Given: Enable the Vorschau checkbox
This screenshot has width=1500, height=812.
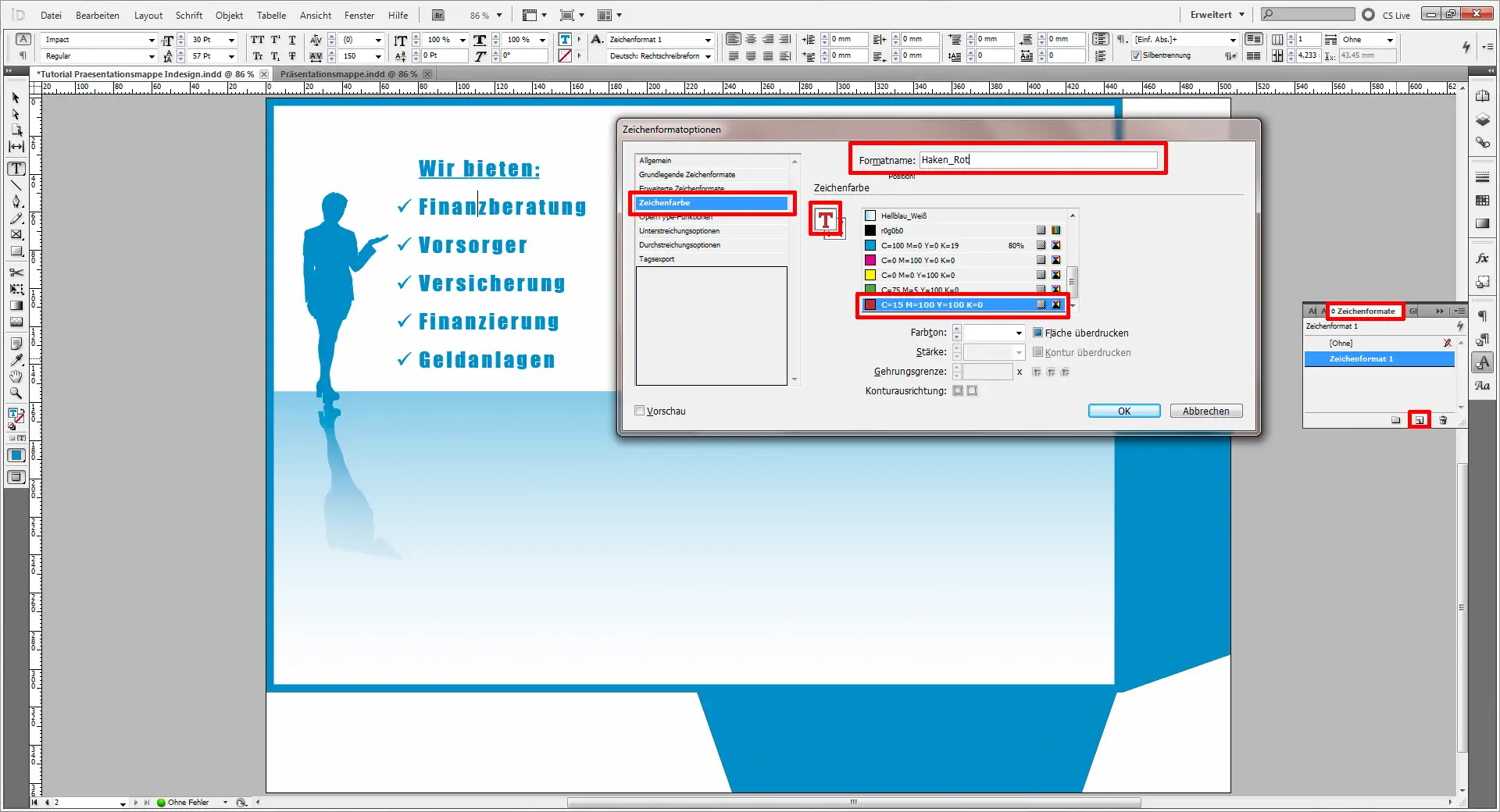Looking at the screenshot, I should click(640, 410).
